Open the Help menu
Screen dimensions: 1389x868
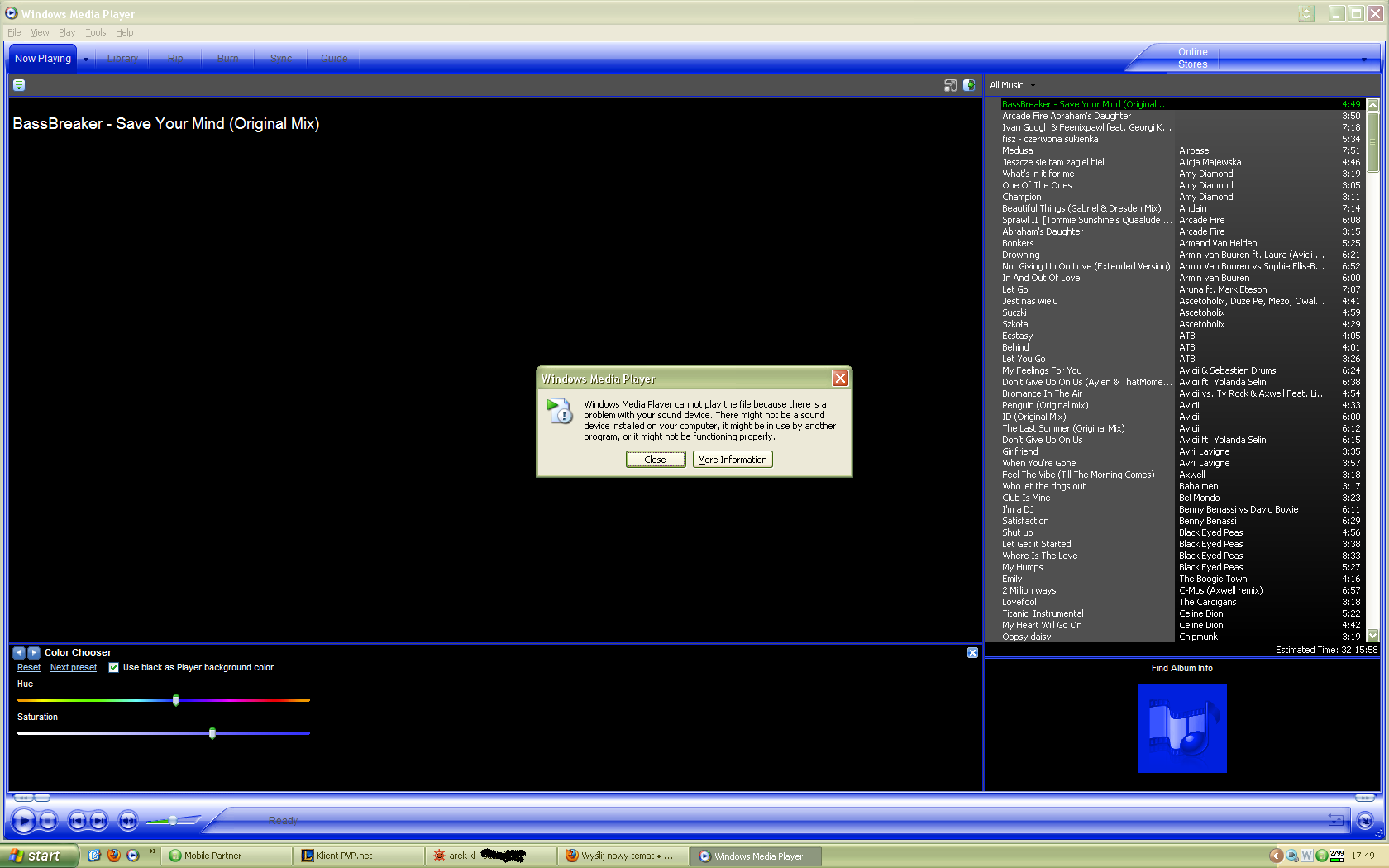[x=124, y=33]
